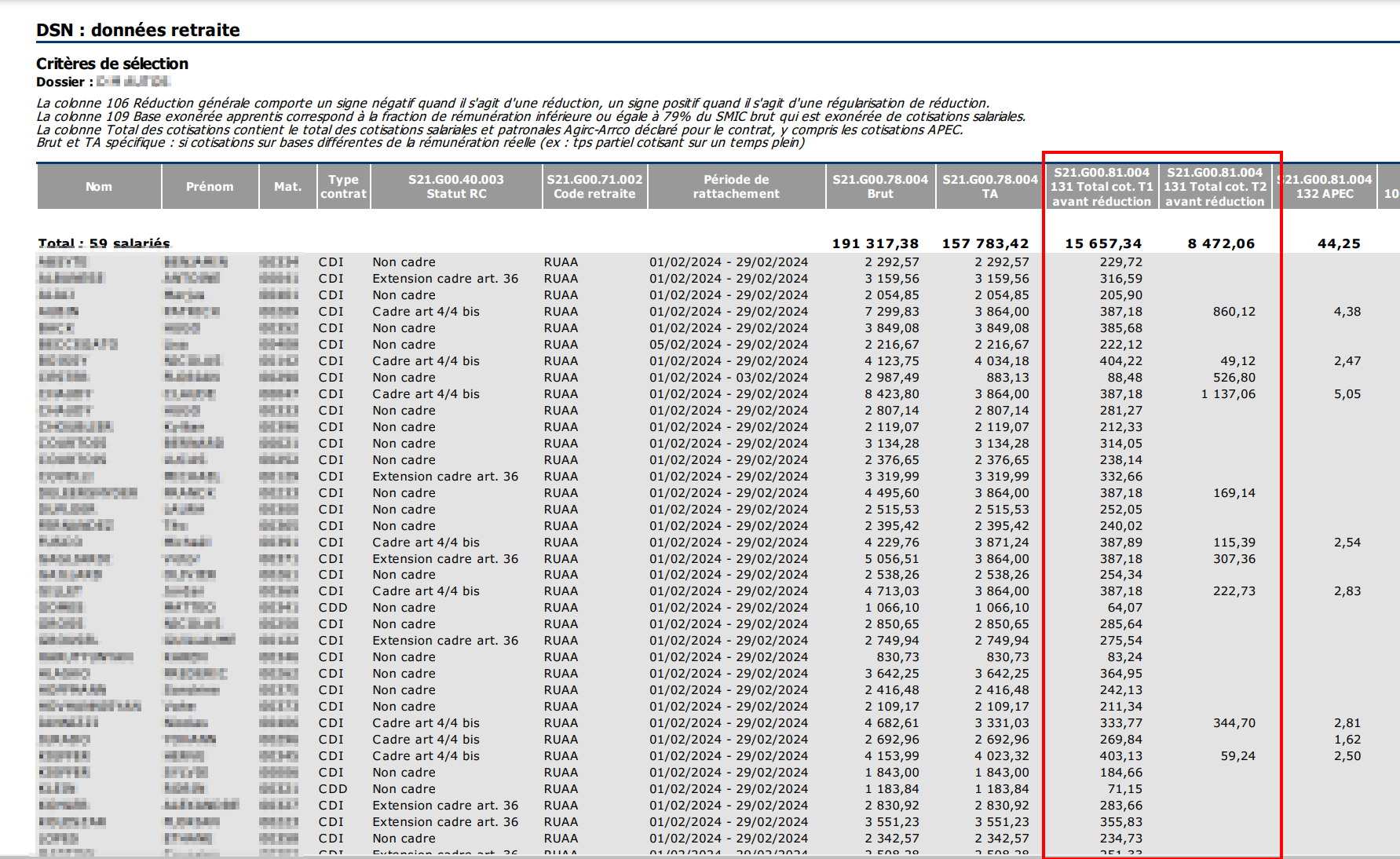Image resolution: width=1400 pixels, height=859 pixels.
Task: Select the T2 total 8 472,06
Action: (x=1221, y=243)
